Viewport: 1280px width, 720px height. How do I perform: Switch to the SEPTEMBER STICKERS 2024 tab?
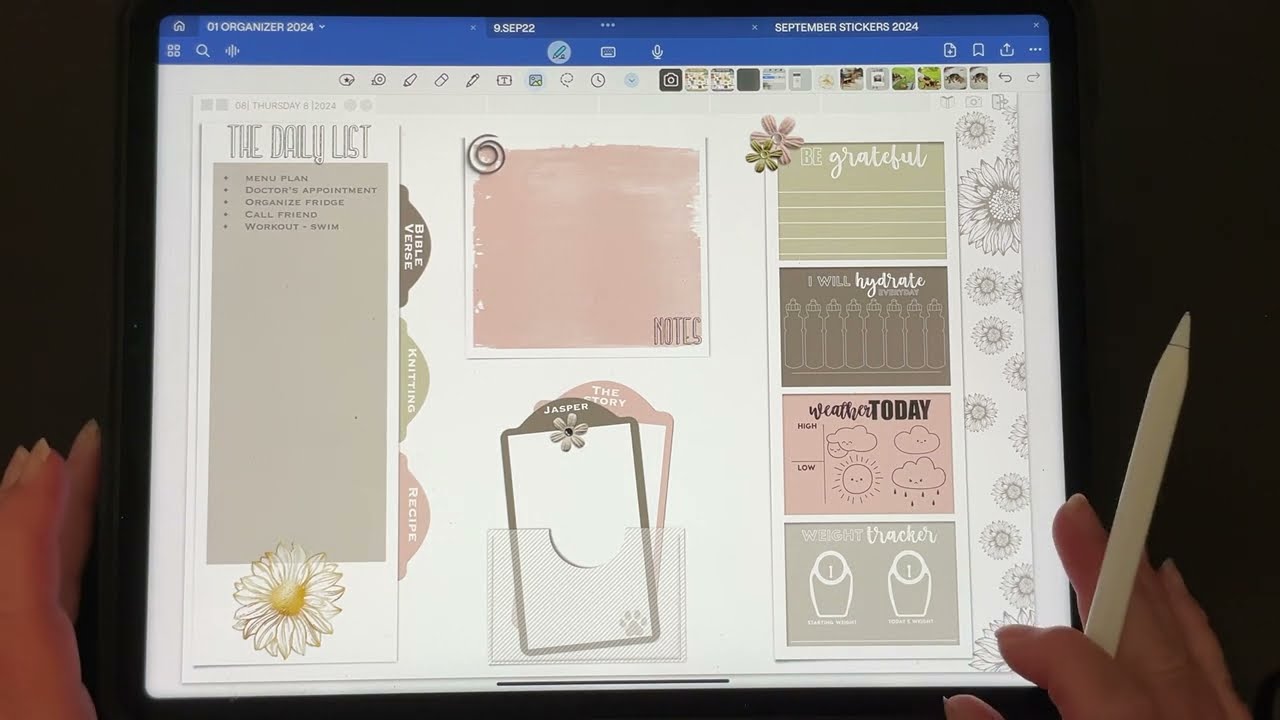coord(846,27)
